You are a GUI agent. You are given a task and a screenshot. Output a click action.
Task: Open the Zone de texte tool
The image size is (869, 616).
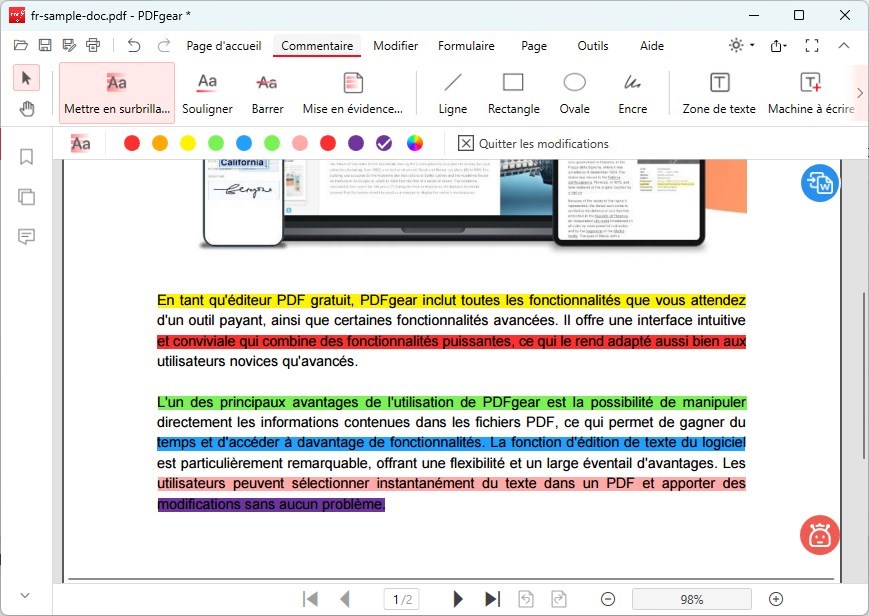pyautogui.click(x=718, y=92)
